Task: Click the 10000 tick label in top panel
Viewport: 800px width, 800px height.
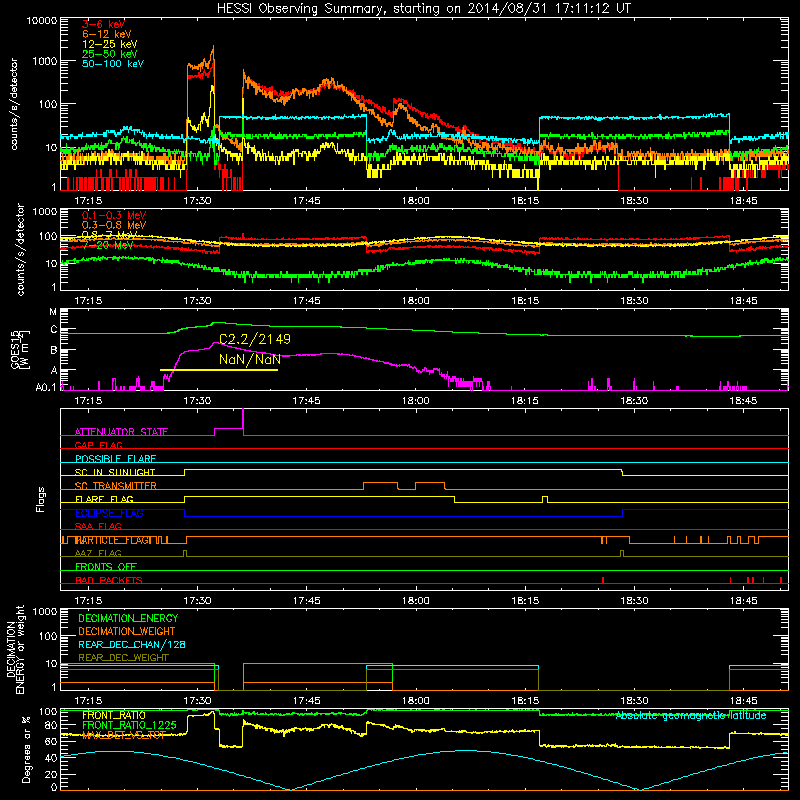Action: (x=42, y=21)
